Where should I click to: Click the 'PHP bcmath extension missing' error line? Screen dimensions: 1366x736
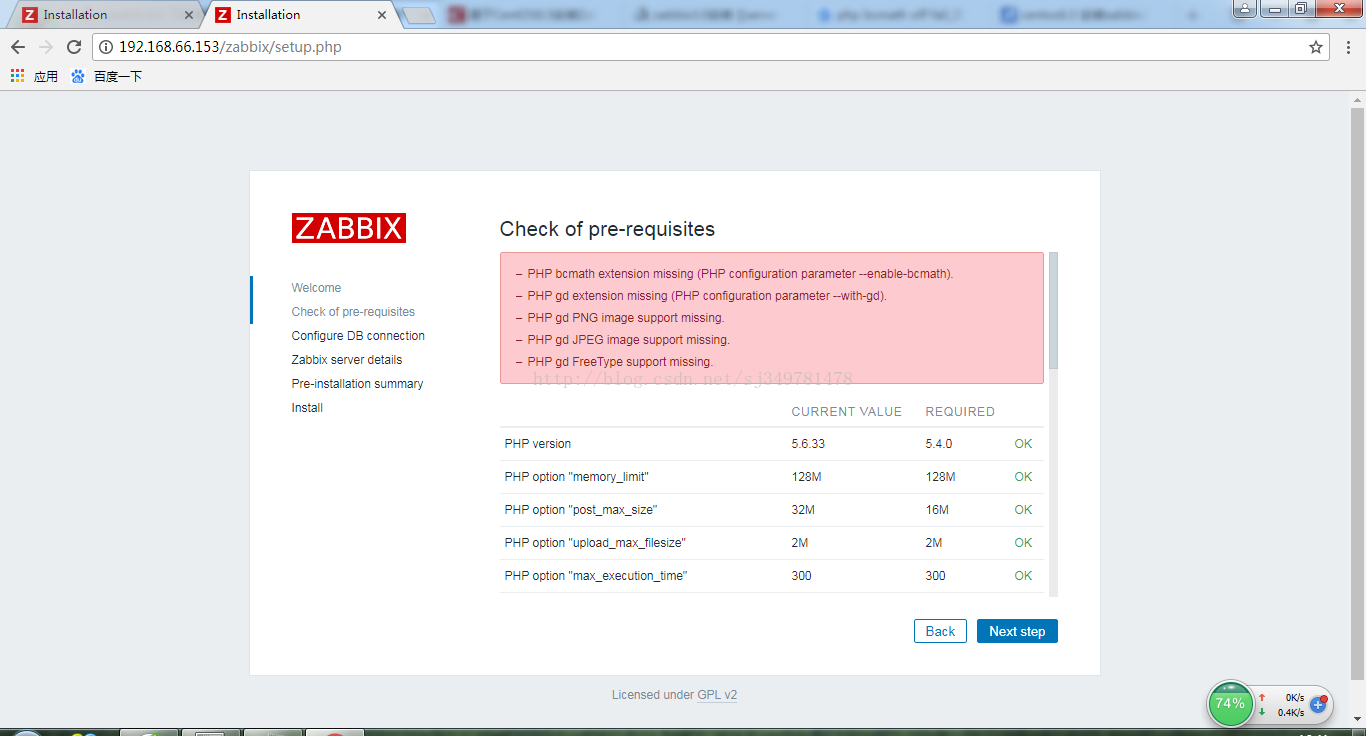[740, 274]
